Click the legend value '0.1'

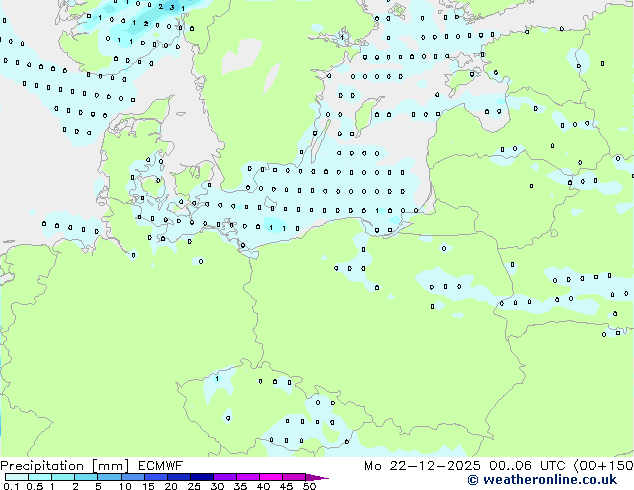tap(11, 486)
